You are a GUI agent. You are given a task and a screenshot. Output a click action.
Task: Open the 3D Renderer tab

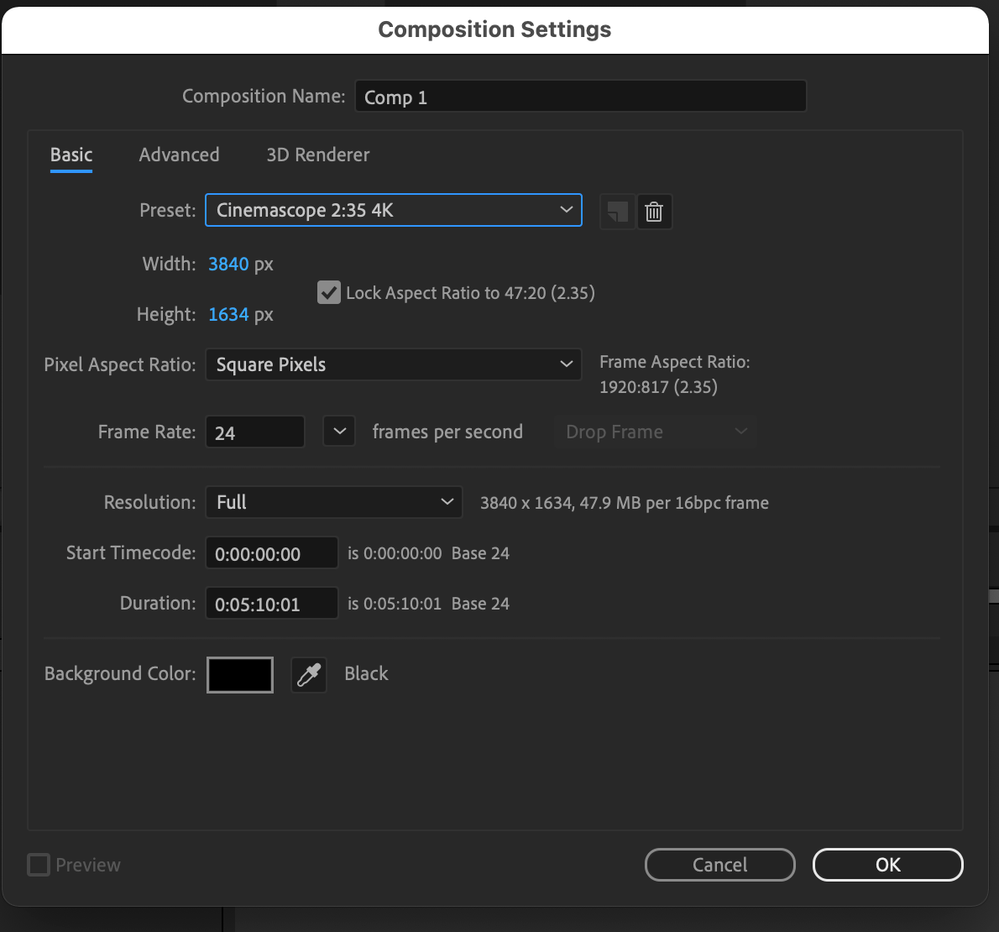click(x=318, y=155)
